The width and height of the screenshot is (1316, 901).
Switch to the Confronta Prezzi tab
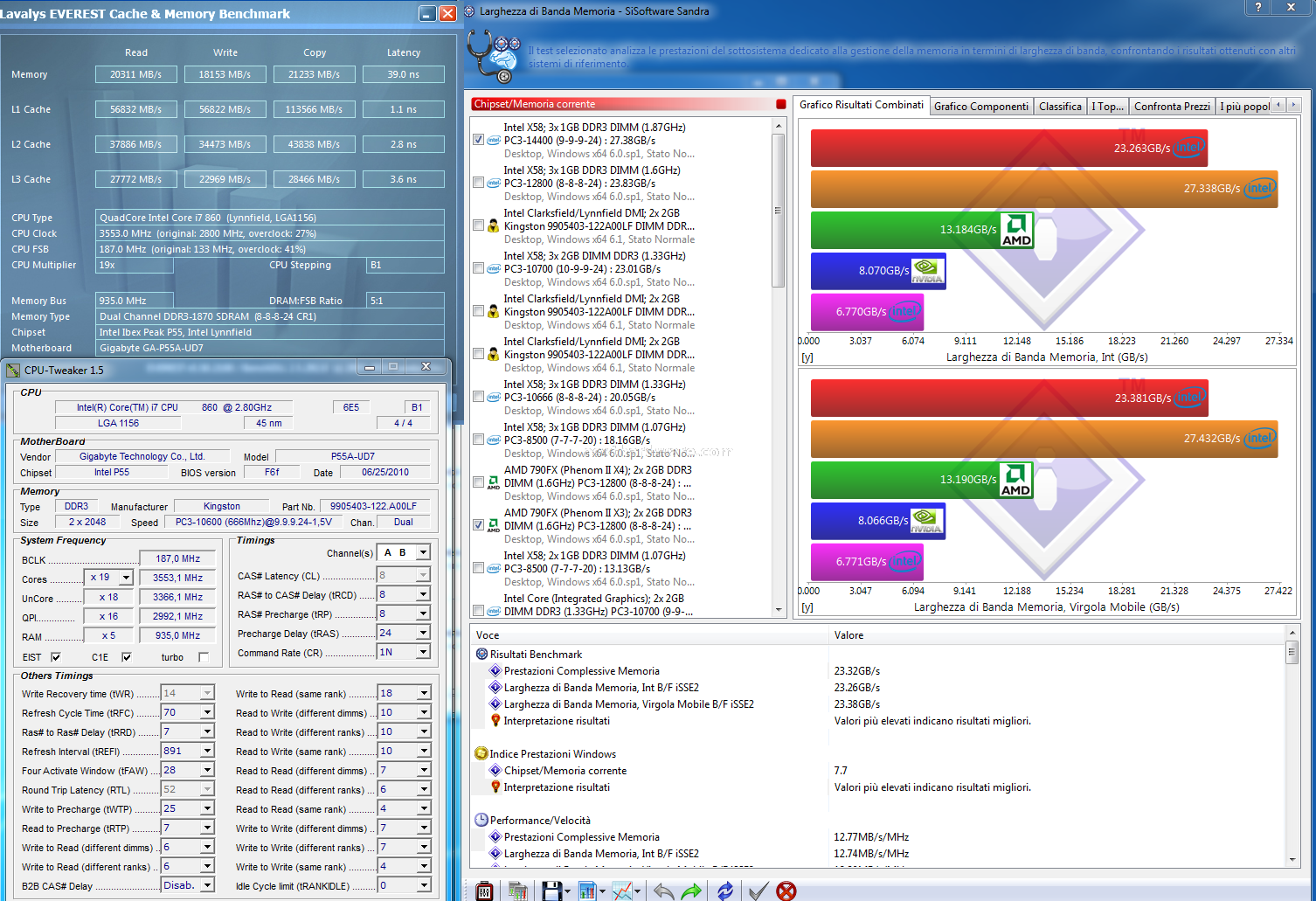click(1172, 107)
